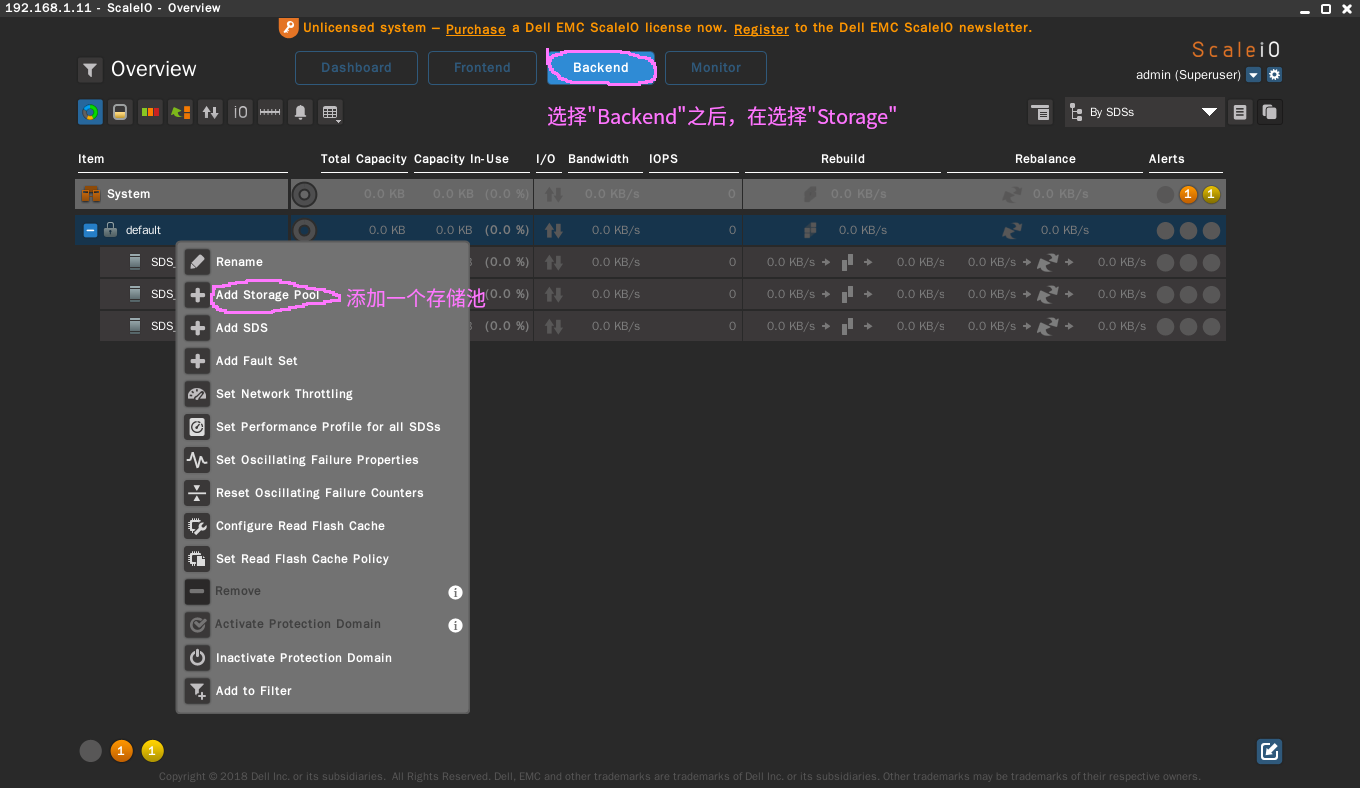The height and width of the screenshot is (788, 1360).
Task: Click info icon beside Activate Protection Domain
Action: tap(455, 625)
